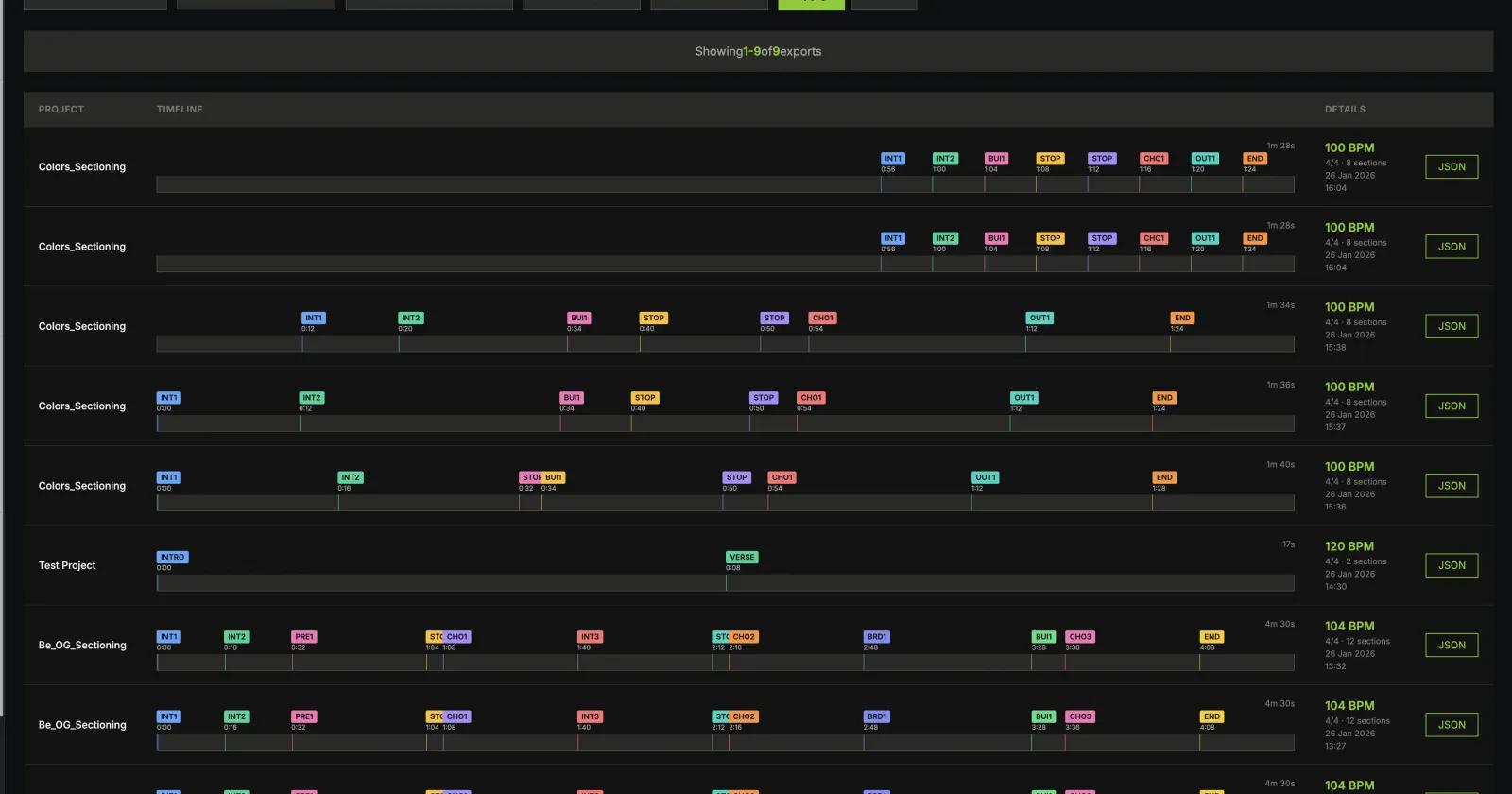Select INT3 marker in the 13:27 Be_OG export
This screenshot has width=1512, height=794.
tap(590, 716)
